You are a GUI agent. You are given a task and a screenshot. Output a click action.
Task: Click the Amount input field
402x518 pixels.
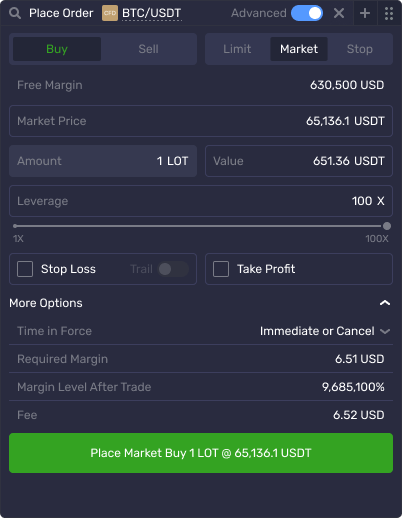click(x=103, y=161)
